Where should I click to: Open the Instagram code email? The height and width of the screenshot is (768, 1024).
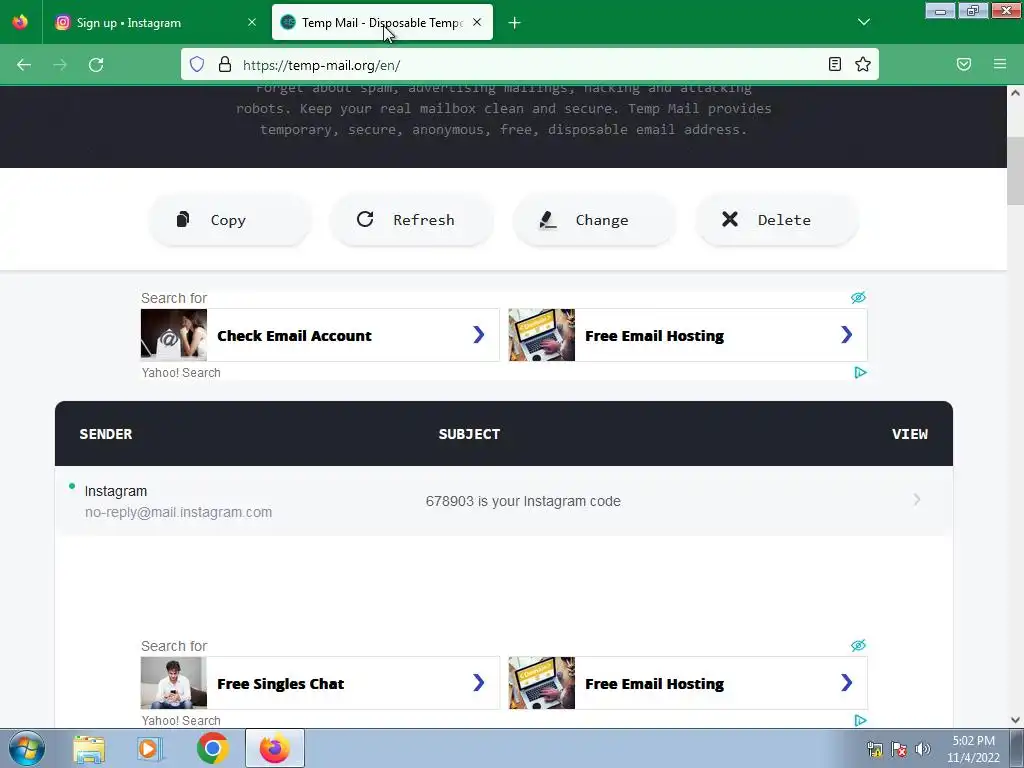(x=504, y=501)
